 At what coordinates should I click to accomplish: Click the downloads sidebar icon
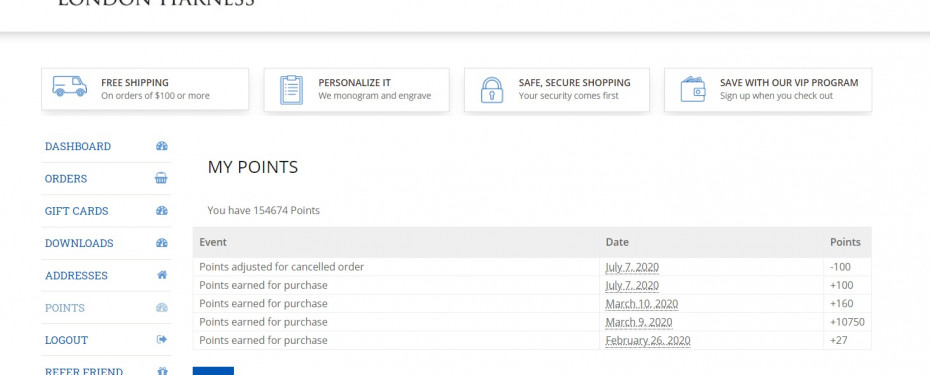(x=161, y=243)
